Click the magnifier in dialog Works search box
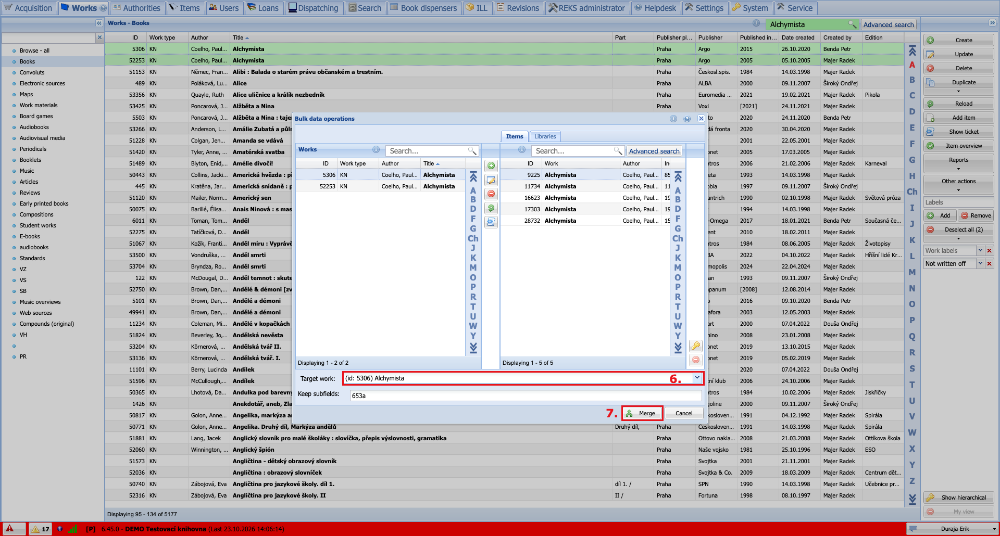 pyautogui.click(x=472, y=151)
